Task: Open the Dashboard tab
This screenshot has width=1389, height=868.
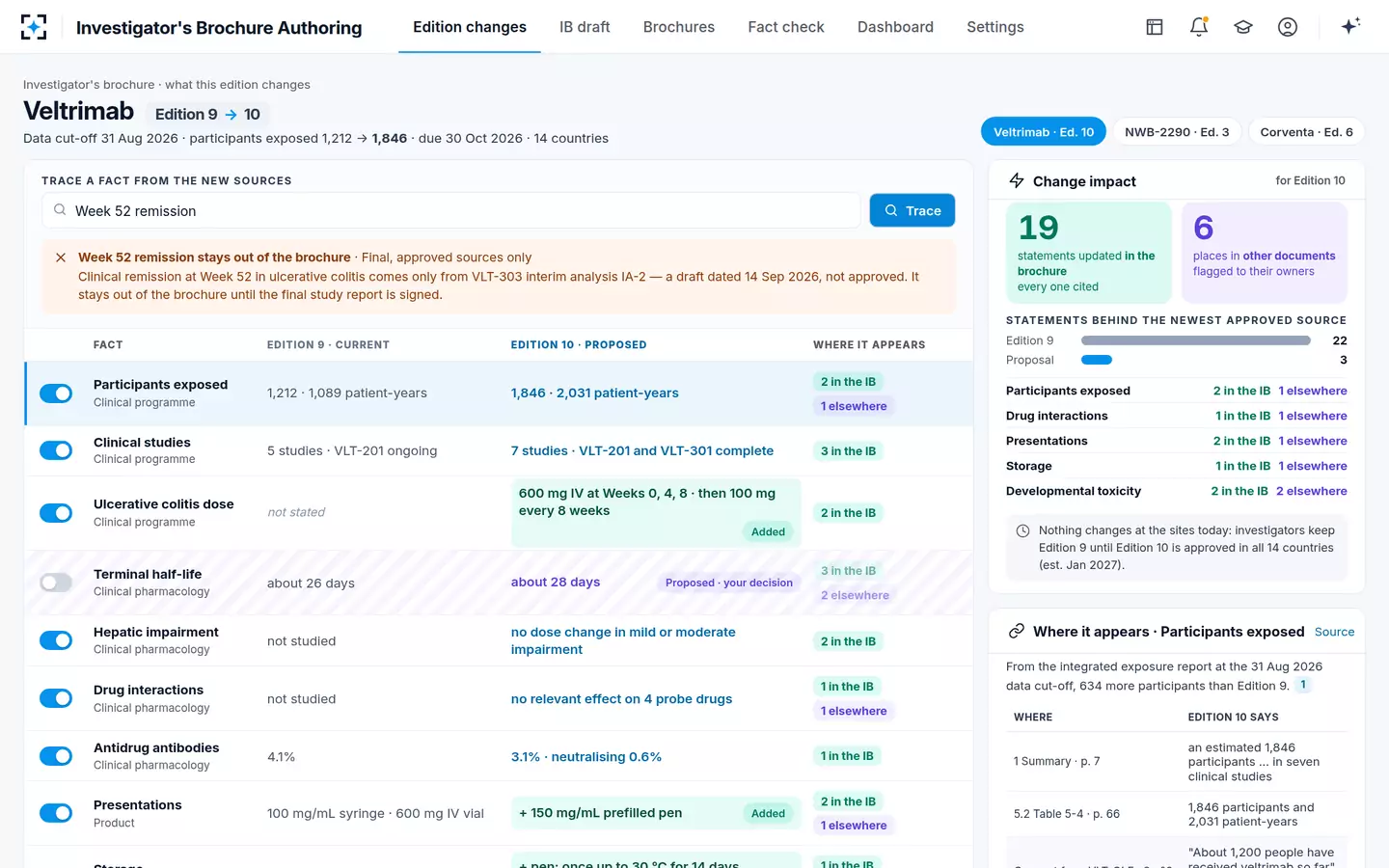Action: tap(895, 27)
